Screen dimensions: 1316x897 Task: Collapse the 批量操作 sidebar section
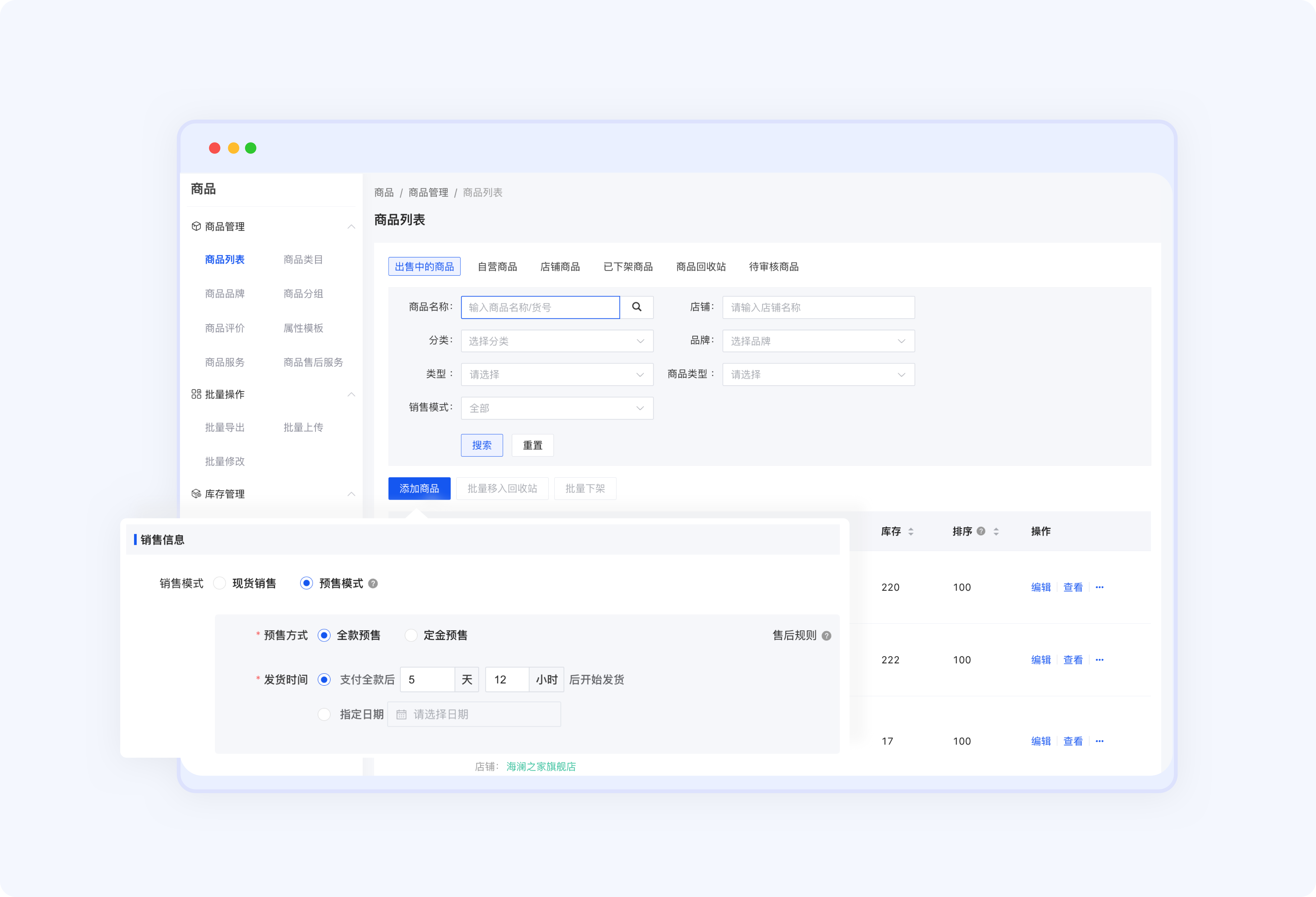point(351,394)
